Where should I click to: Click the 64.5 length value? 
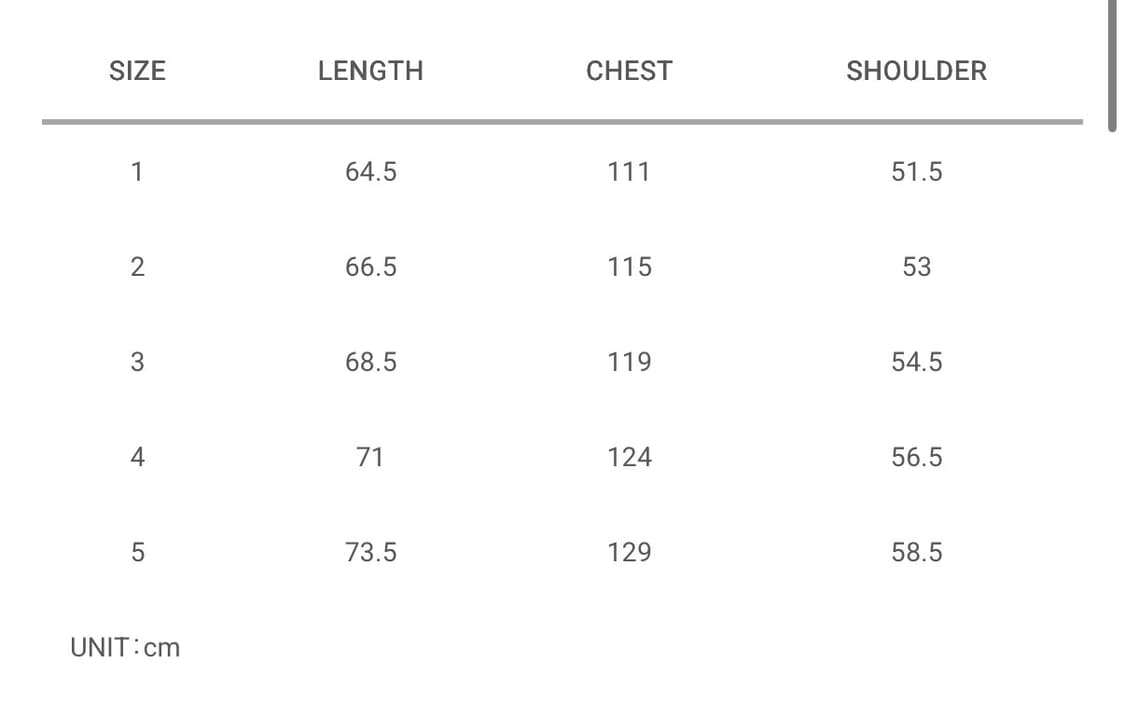[370, 172]
